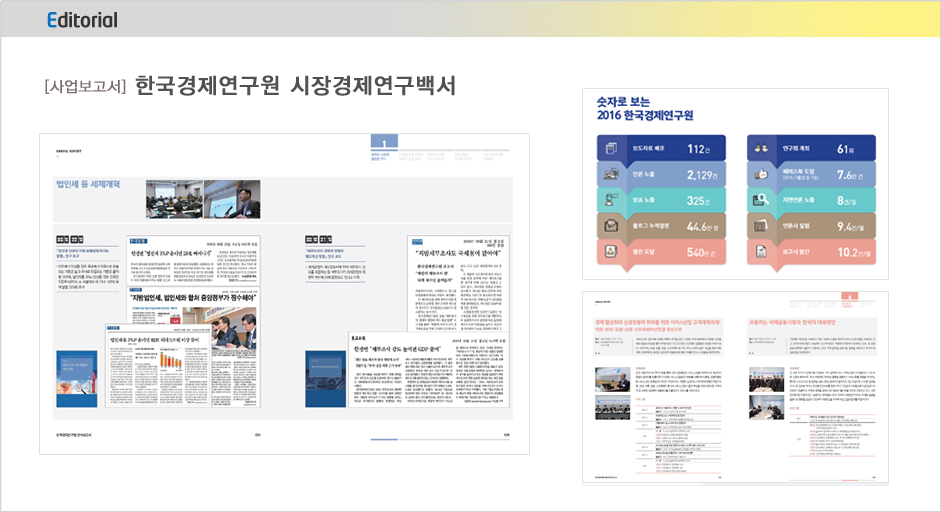Click the orange heading on lower spread's left page
This screenshot has width=941, height=512.
656,326
